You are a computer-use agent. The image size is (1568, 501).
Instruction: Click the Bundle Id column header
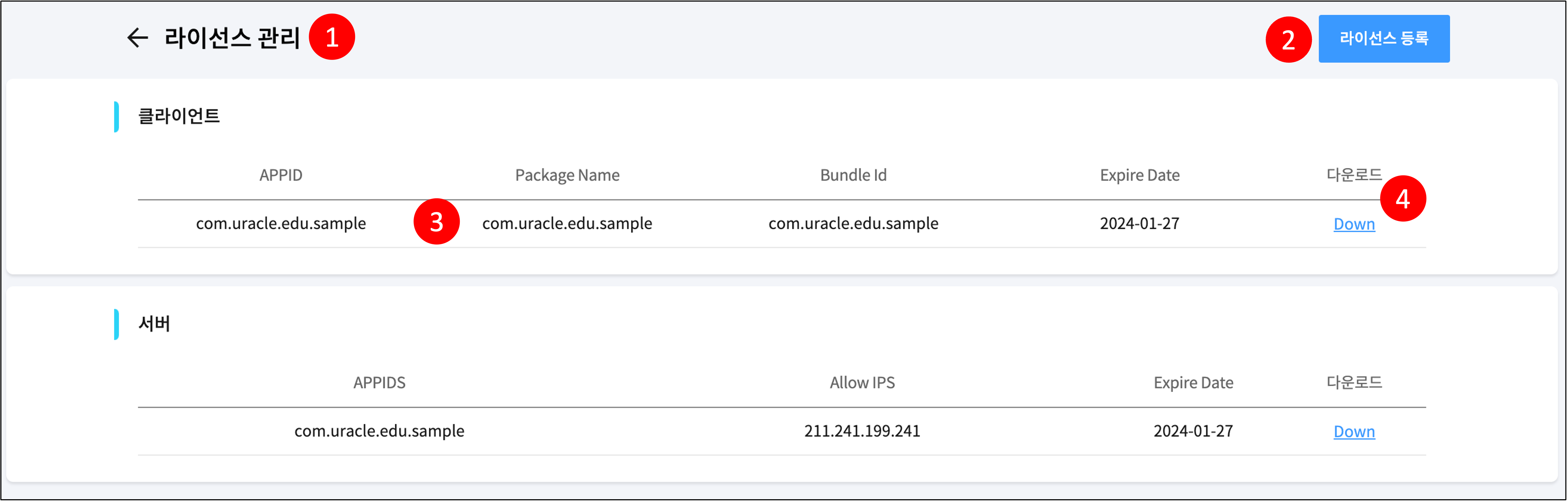[853, 175]
